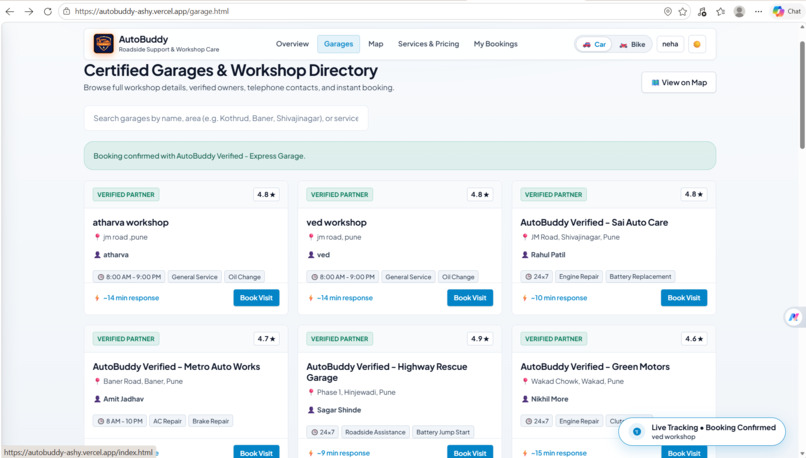Open Copilot Chat button
The image size is (806, 458).
[x=787, y=11]
